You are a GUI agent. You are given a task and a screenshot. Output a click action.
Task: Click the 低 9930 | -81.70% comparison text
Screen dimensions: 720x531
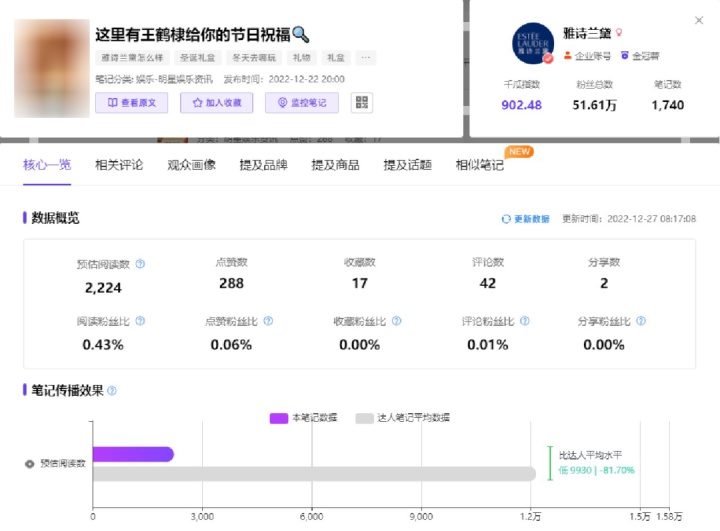[x=596, y=470]
